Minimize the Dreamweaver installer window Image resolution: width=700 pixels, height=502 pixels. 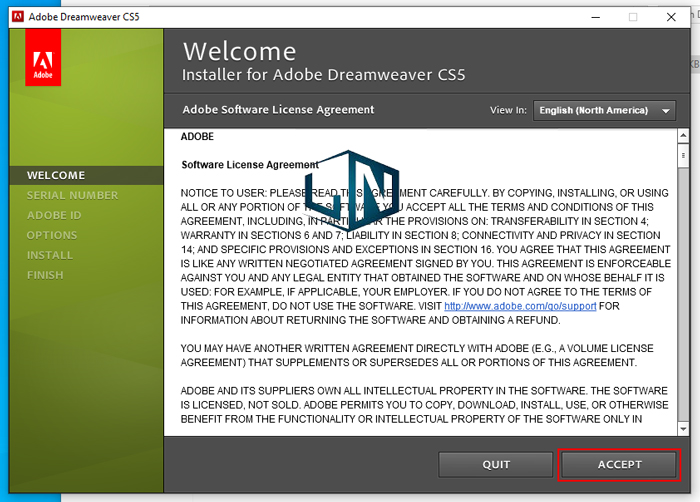(595, 17)
